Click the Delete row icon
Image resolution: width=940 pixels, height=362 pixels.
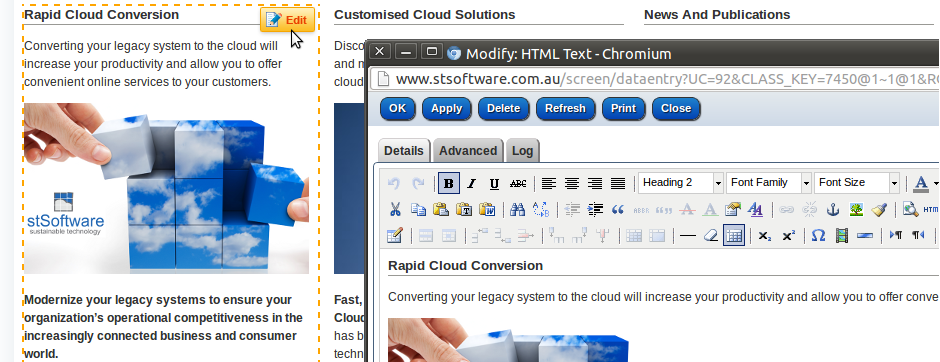pyautogui.click(x=526, y=236)
